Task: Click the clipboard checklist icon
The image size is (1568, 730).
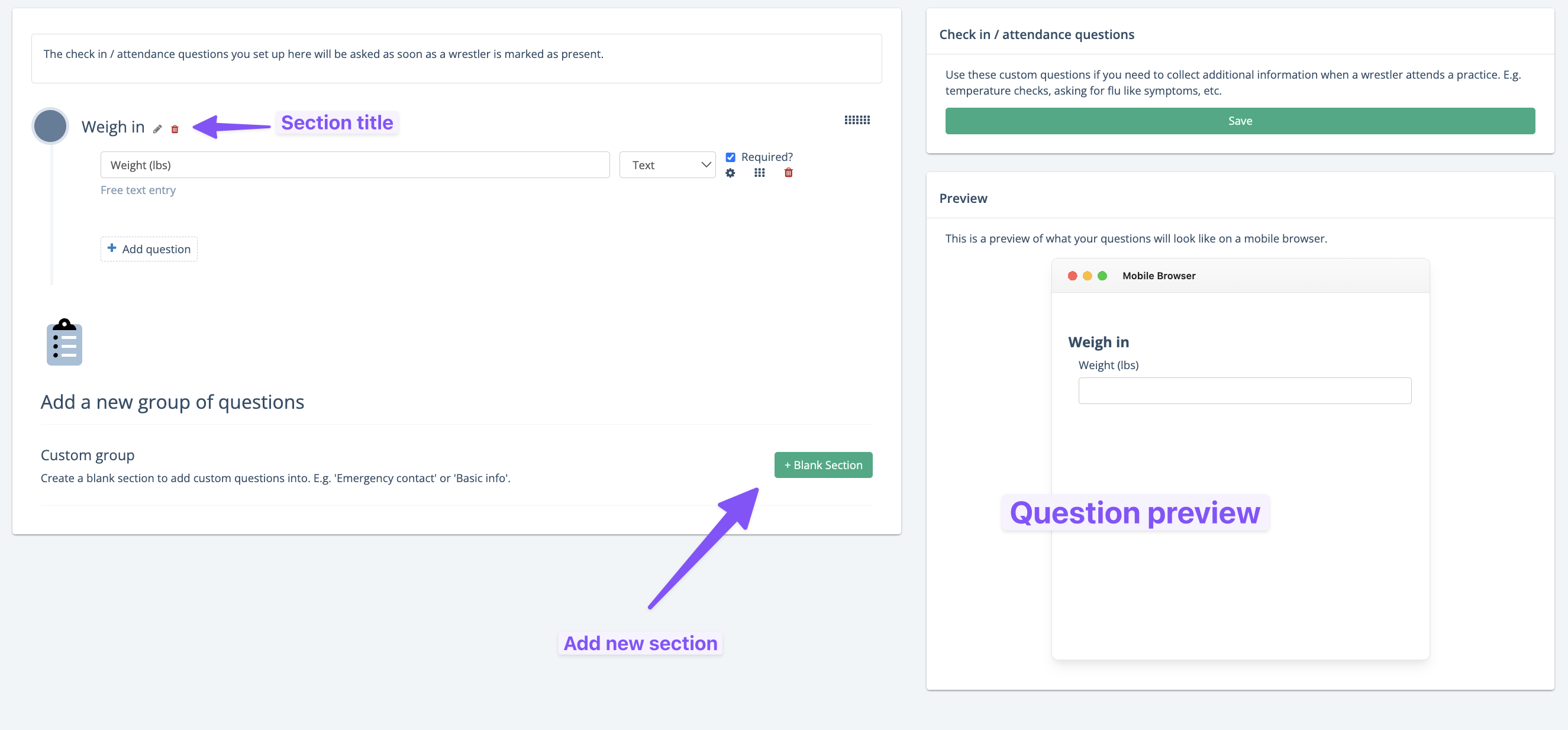Action: tap(64, 342)
